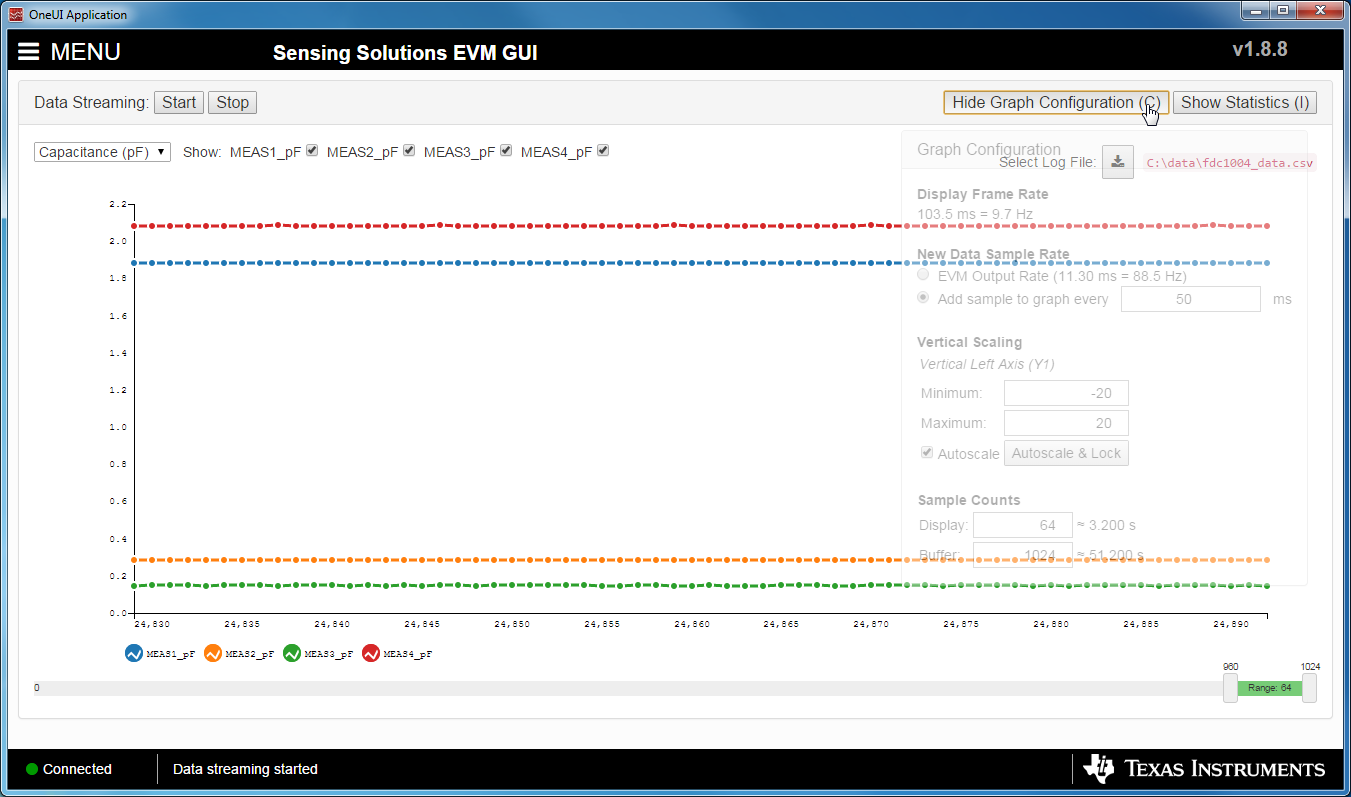Open the hamburger MENU icon
Viewport: 1351px width, 797px height.
28,51
